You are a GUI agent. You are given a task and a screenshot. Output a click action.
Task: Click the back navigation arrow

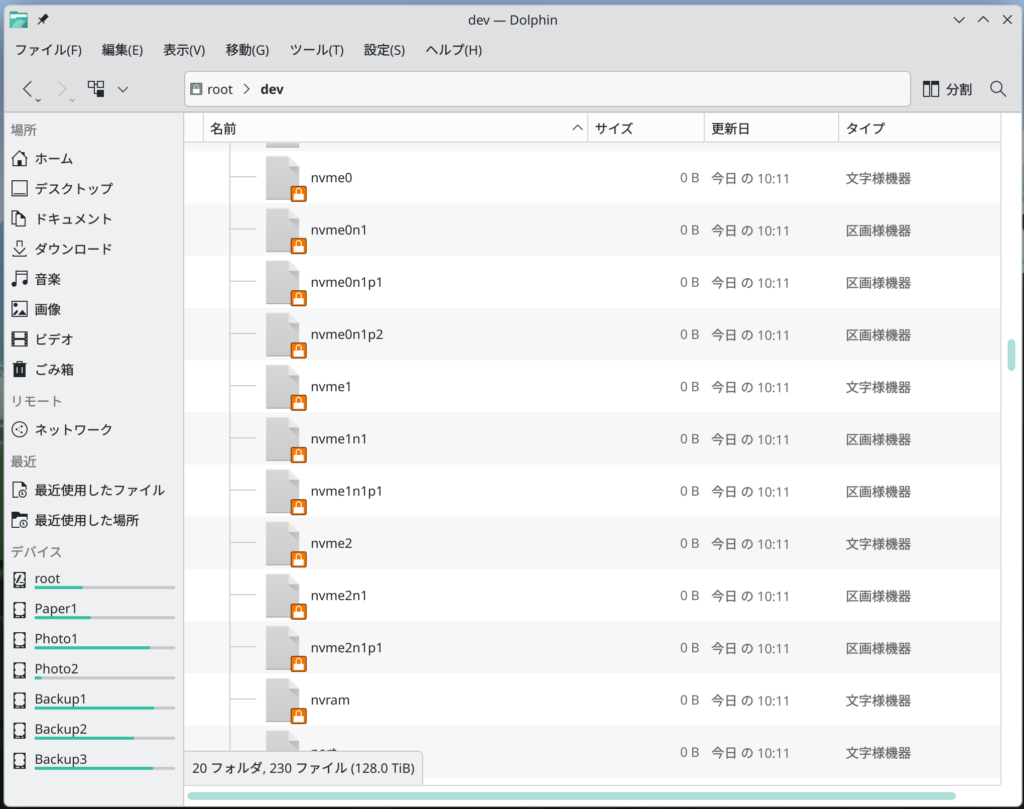pyautogui.click(x=29, y=89)
